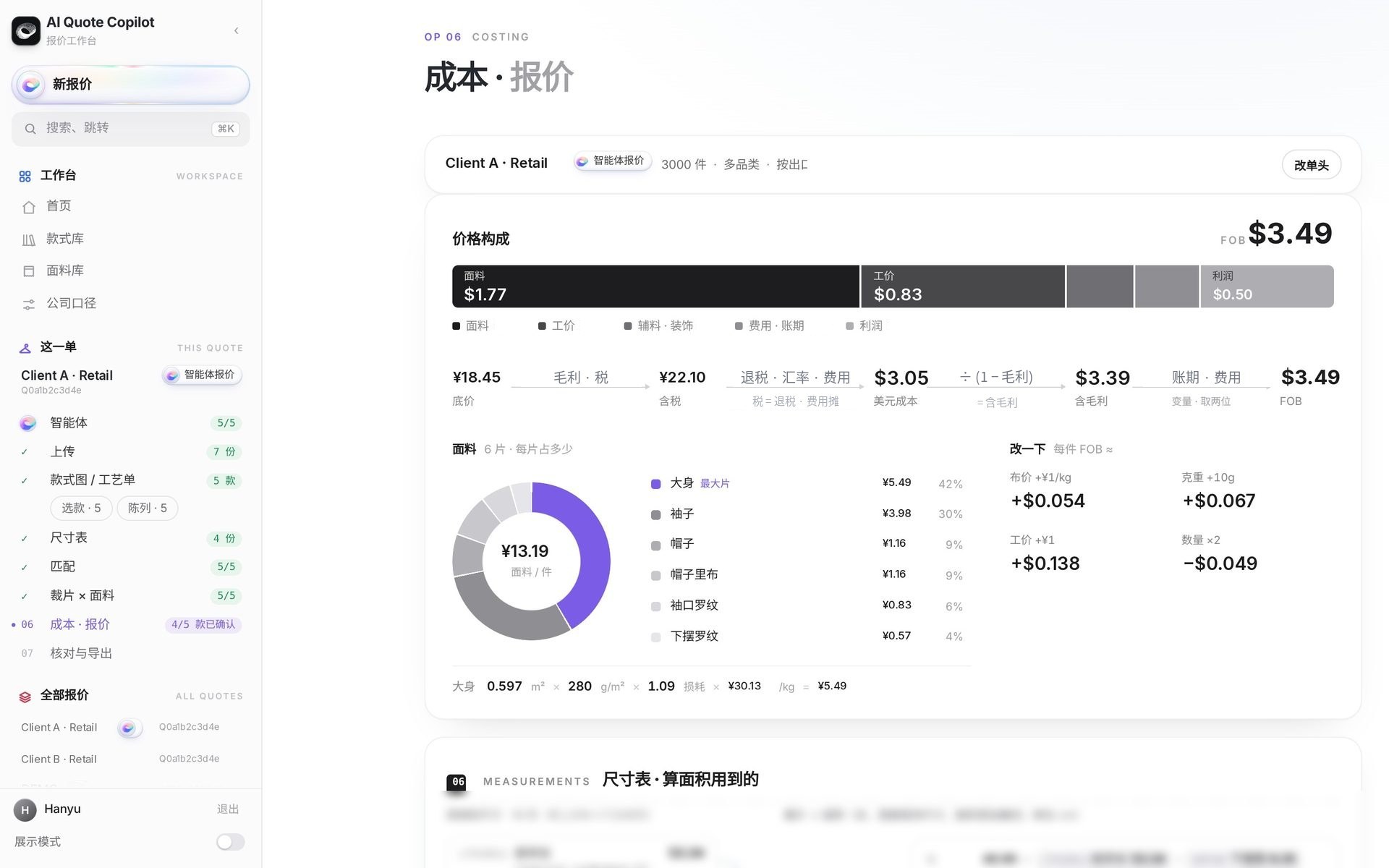This screenshot has width=1389, height=868.
Task: Open the 匹配 step
Action: pyautogui.click(x=131, y=566)
